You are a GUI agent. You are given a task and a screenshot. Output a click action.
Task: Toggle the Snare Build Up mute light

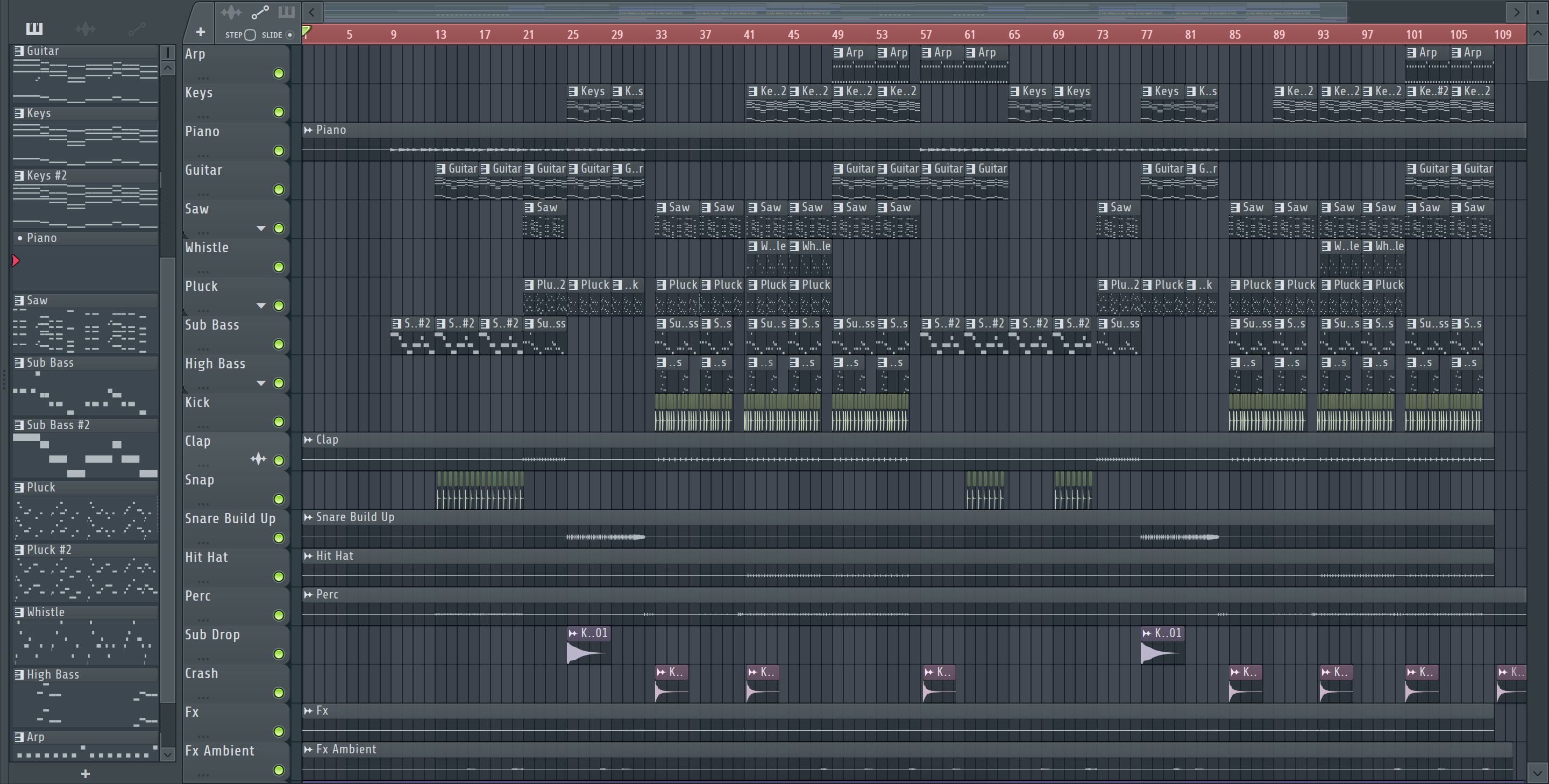pos(279,538)
